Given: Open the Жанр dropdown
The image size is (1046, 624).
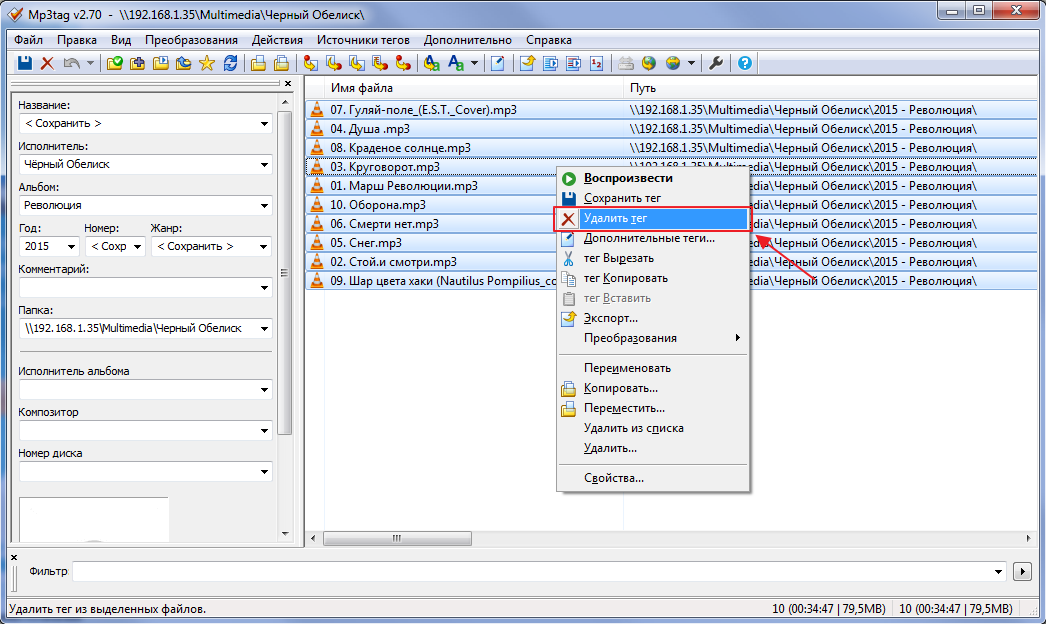Looking at the screenshot, I should tap(264, 247).
